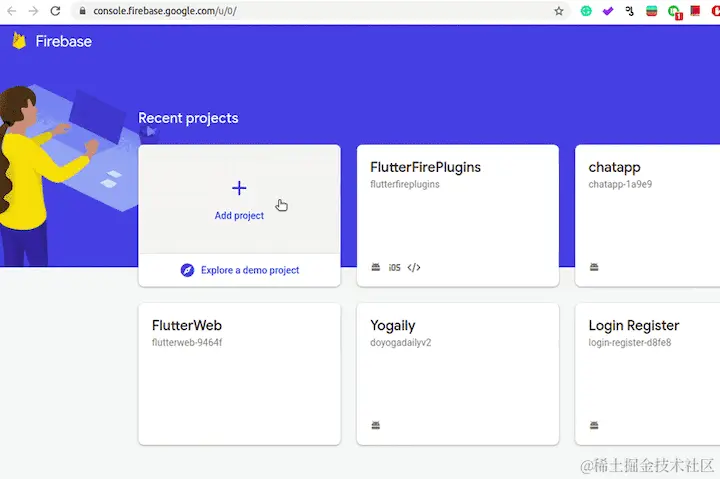Click the plus icon to add project
Viewport: 720px width, 479px height.
239,188
